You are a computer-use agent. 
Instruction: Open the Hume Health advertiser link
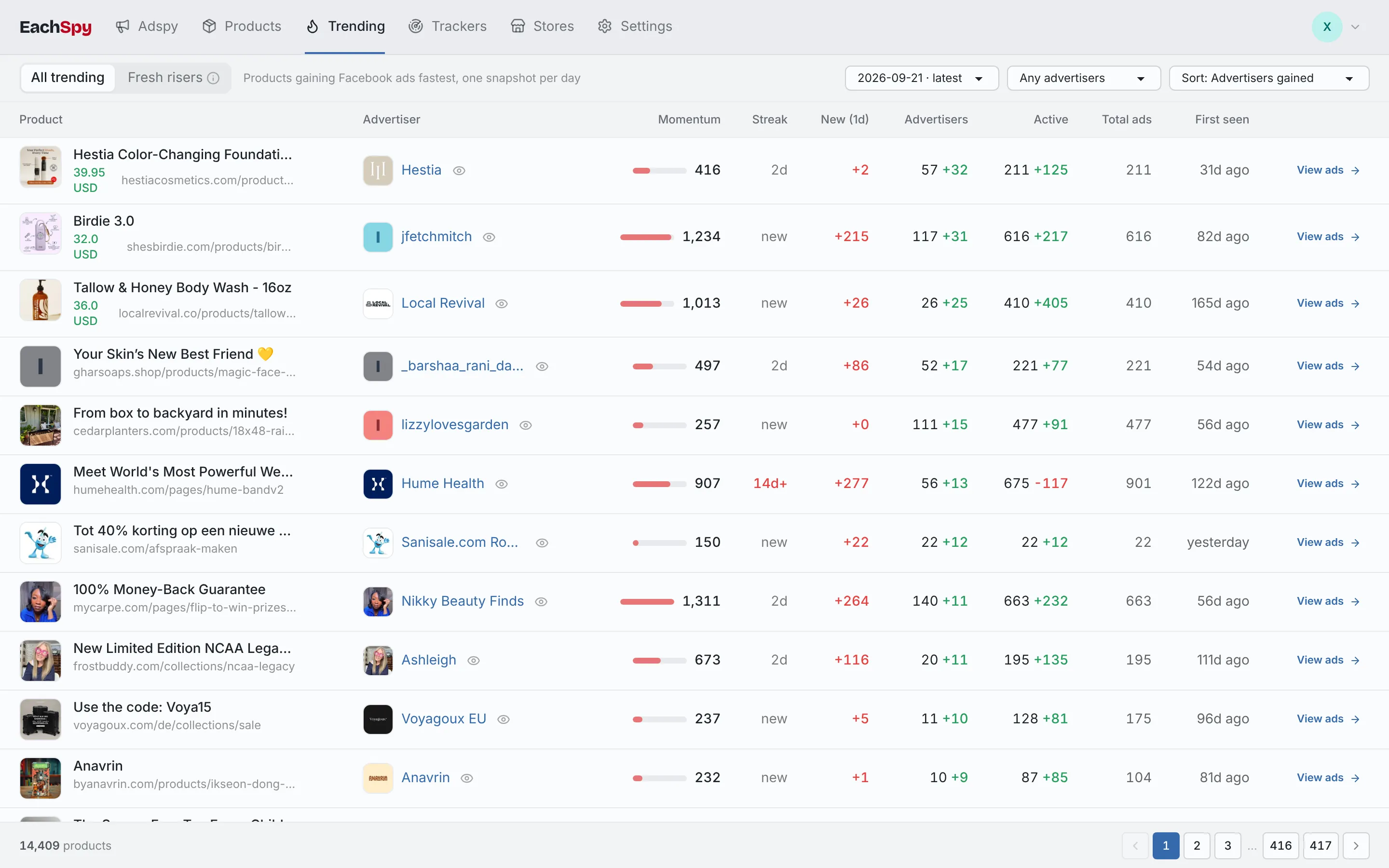(443, 483)
